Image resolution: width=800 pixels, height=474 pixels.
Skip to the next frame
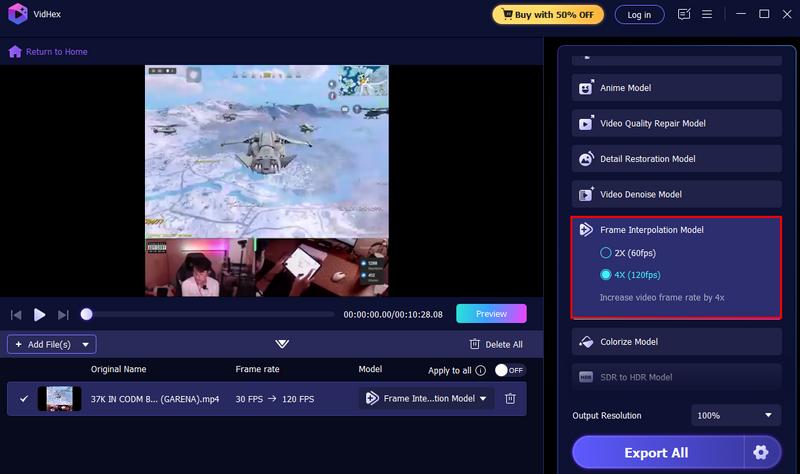click(63, 314)
